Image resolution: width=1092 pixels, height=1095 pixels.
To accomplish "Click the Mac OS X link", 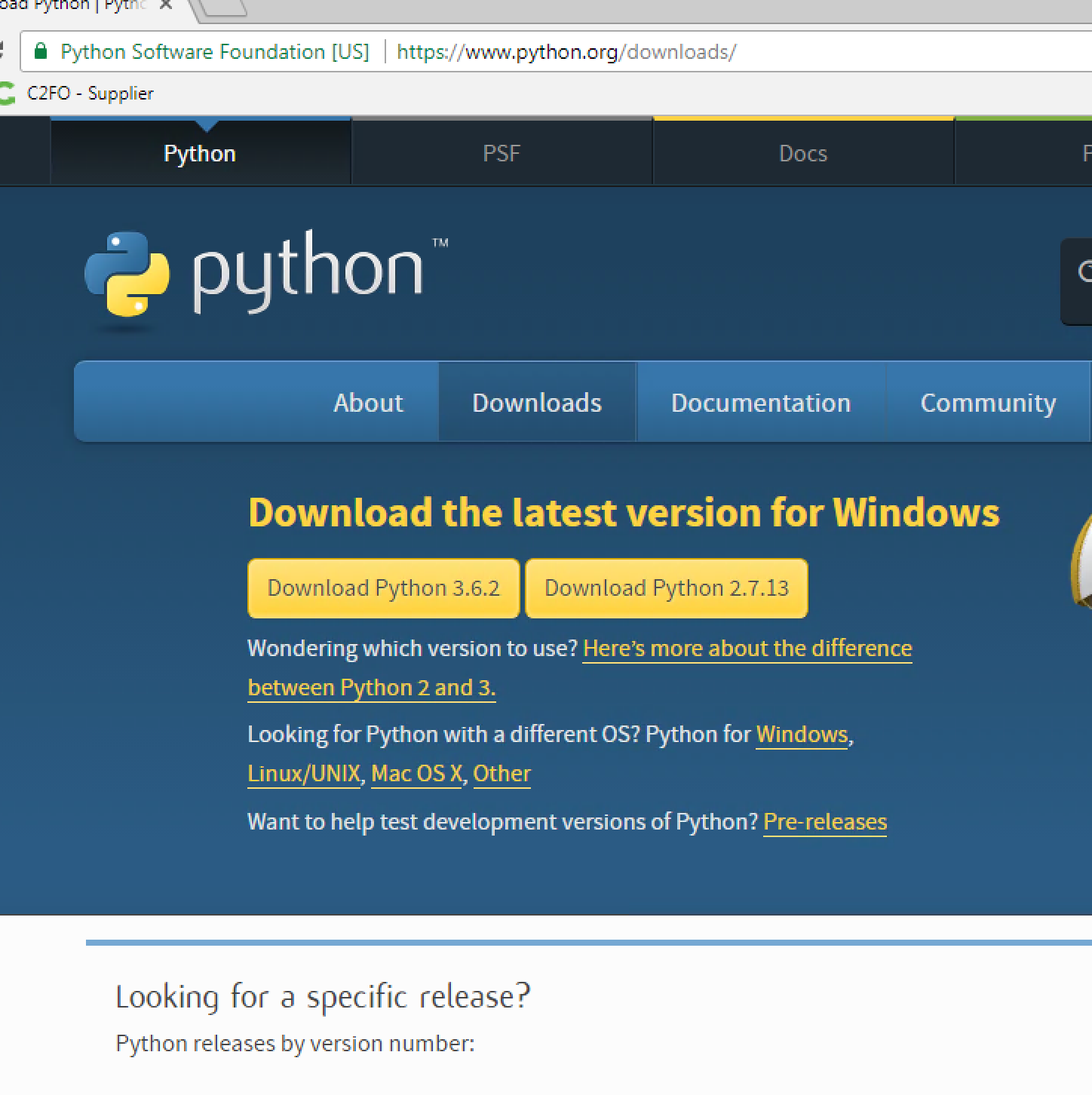I will click(x=416, y=774).
